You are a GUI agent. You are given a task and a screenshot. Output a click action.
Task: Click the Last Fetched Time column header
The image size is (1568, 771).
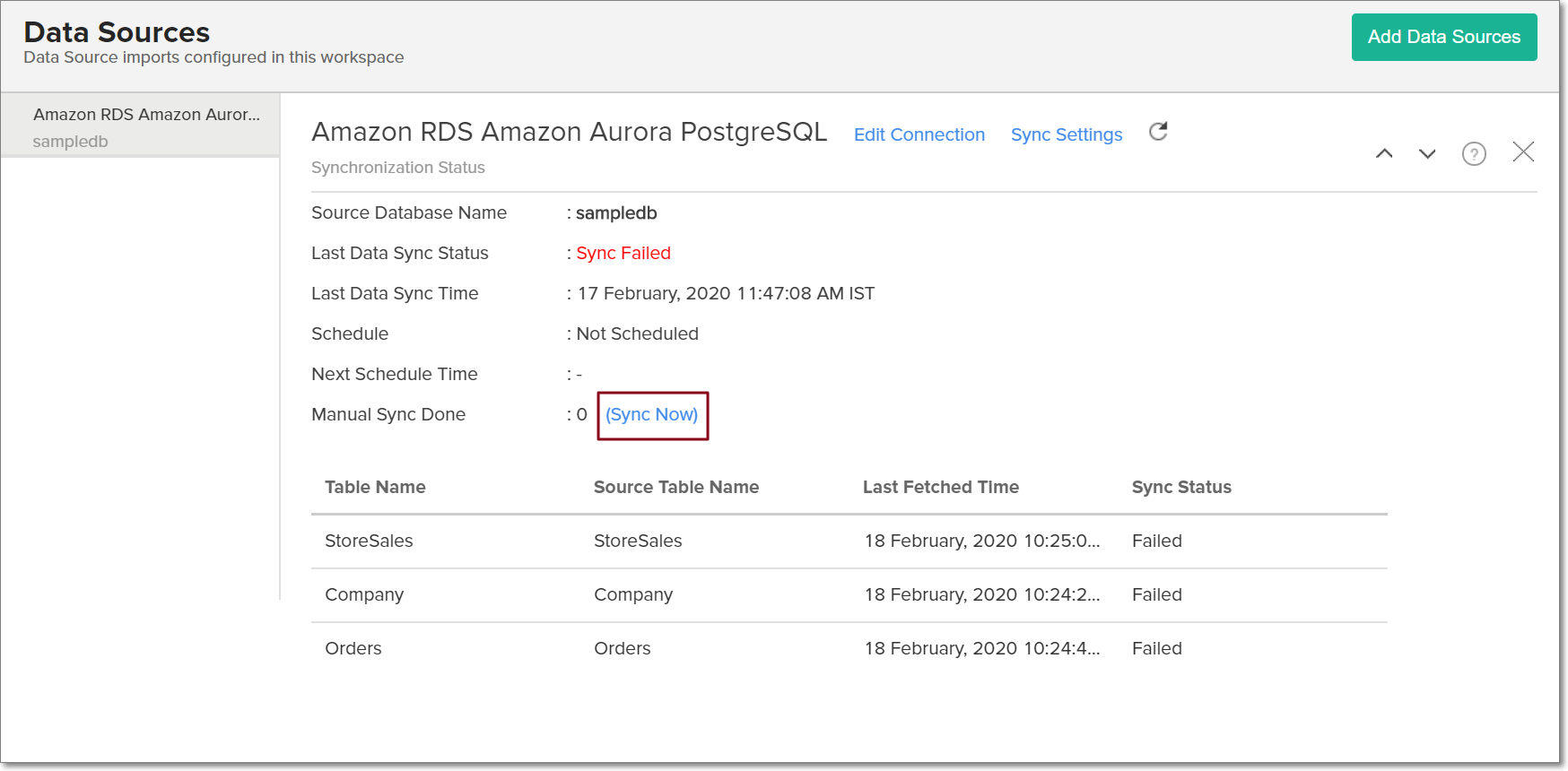click(x=940, y=487)
